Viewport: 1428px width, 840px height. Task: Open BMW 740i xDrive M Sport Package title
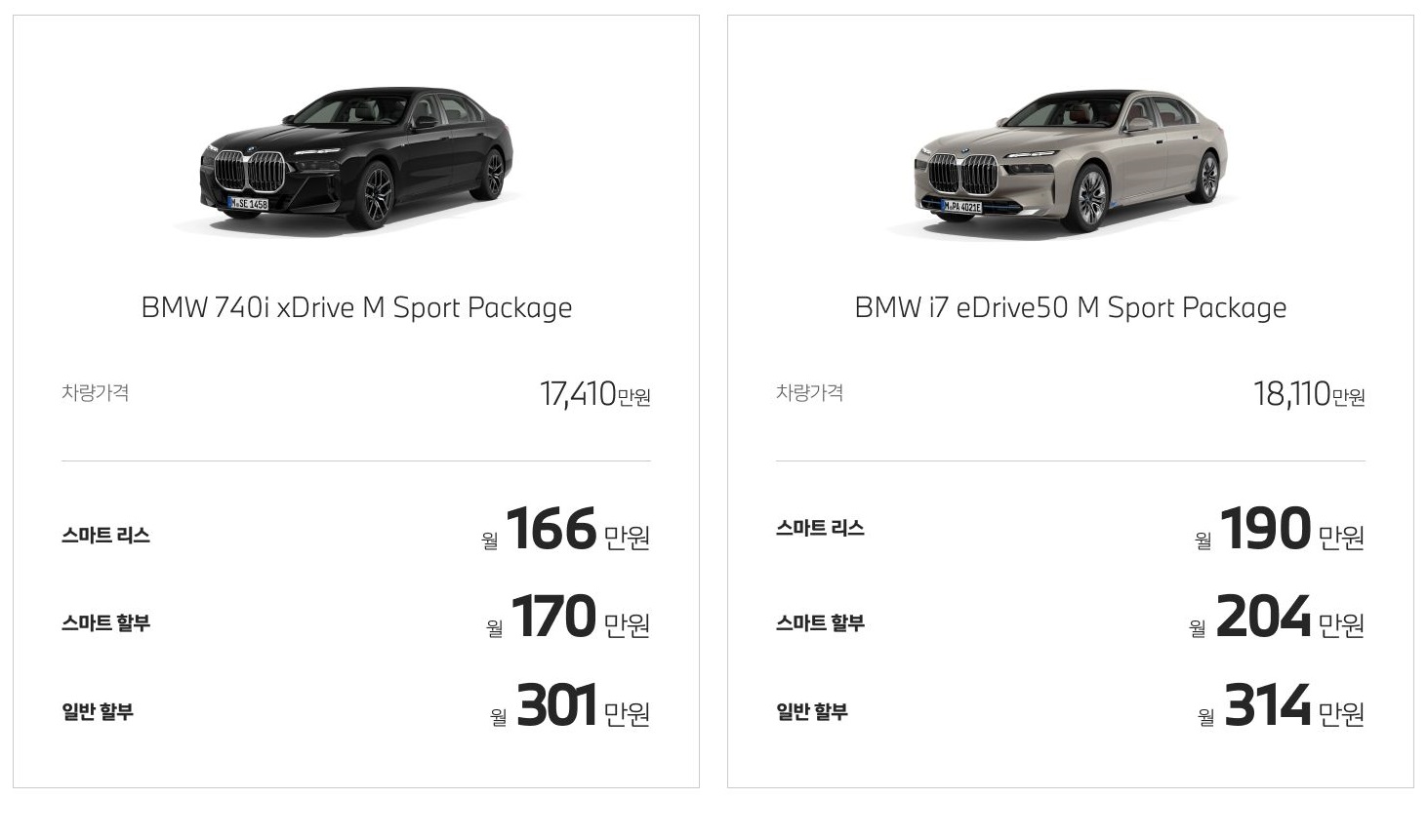pyautogui.click(x=356, y=307)
